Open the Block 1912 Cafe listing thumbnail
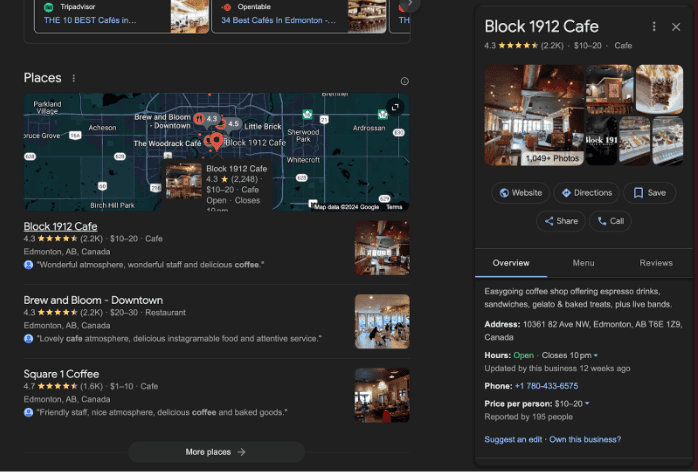 pyautogui.click(x=382, y=248)
